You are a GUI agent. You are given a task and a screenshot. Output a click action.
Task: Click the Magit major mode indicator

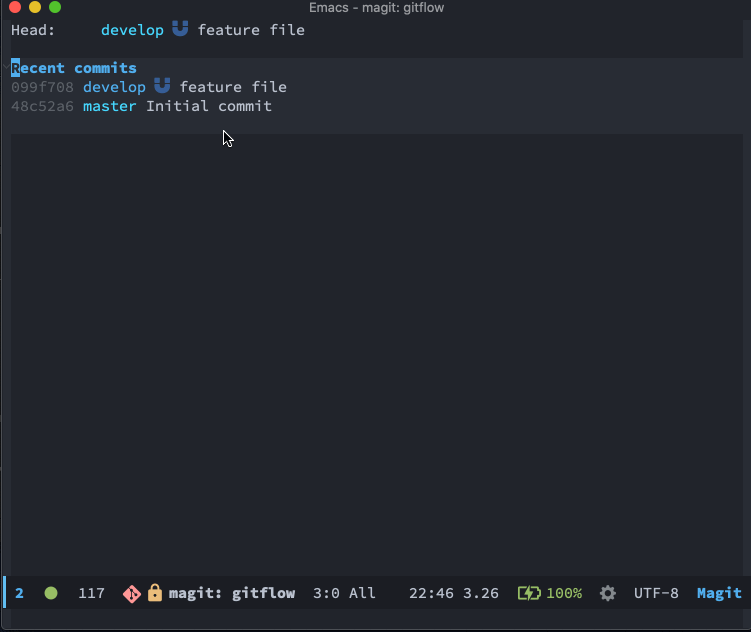coord(719,593)
